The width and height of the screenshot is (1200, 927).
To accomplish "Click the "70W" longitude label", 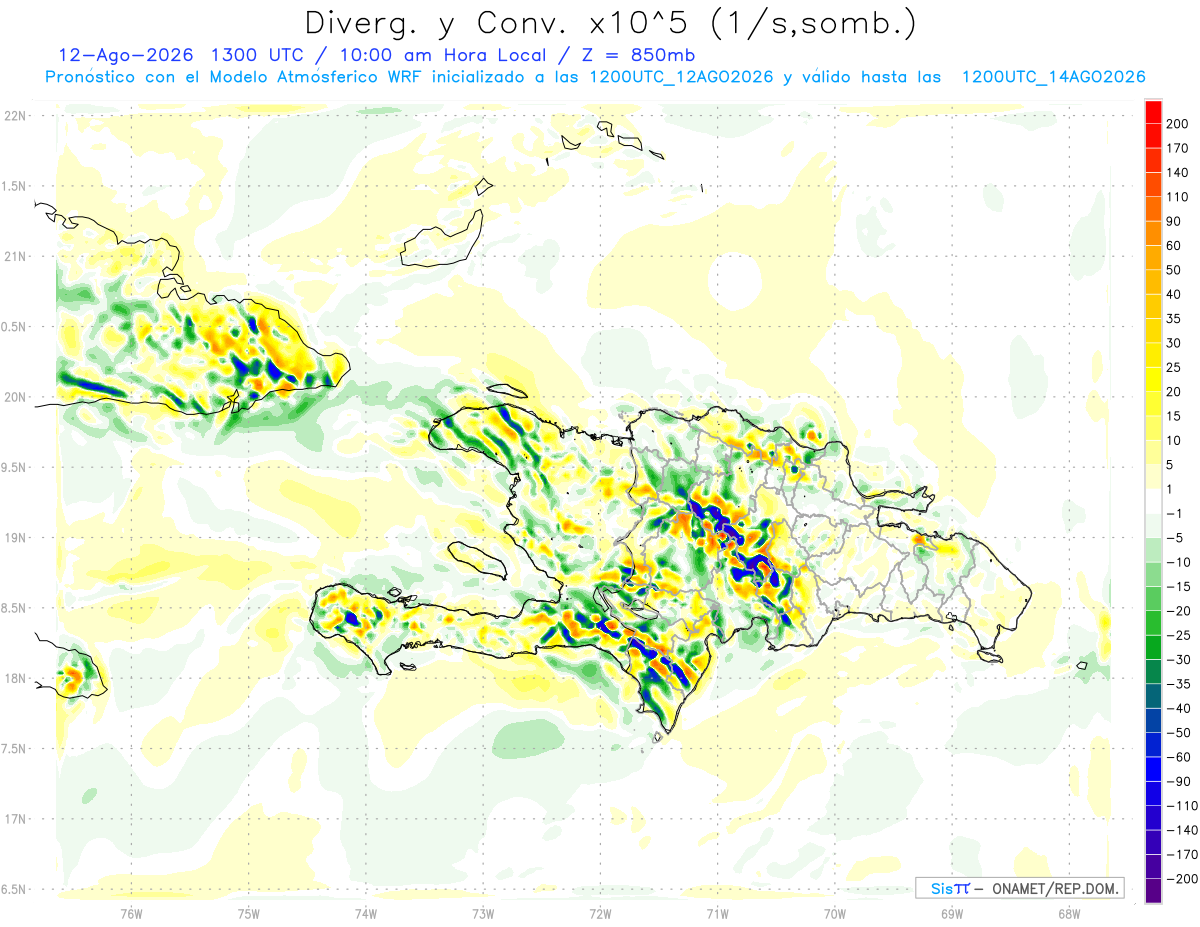I will click(x=835, y=913).
